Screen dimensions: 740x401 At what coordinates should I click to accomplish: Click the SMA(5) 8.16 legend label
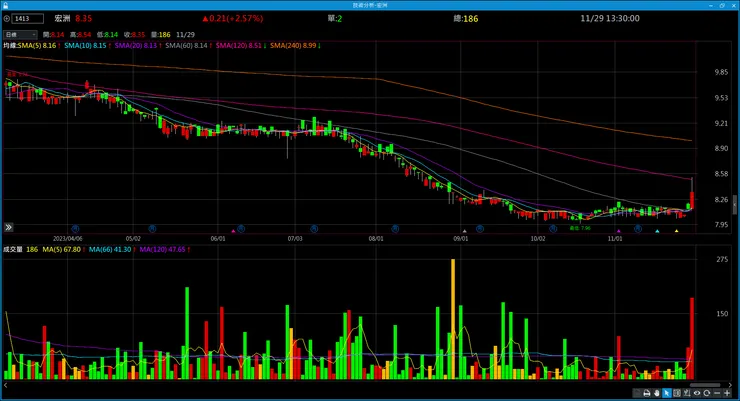pos(39,46)
